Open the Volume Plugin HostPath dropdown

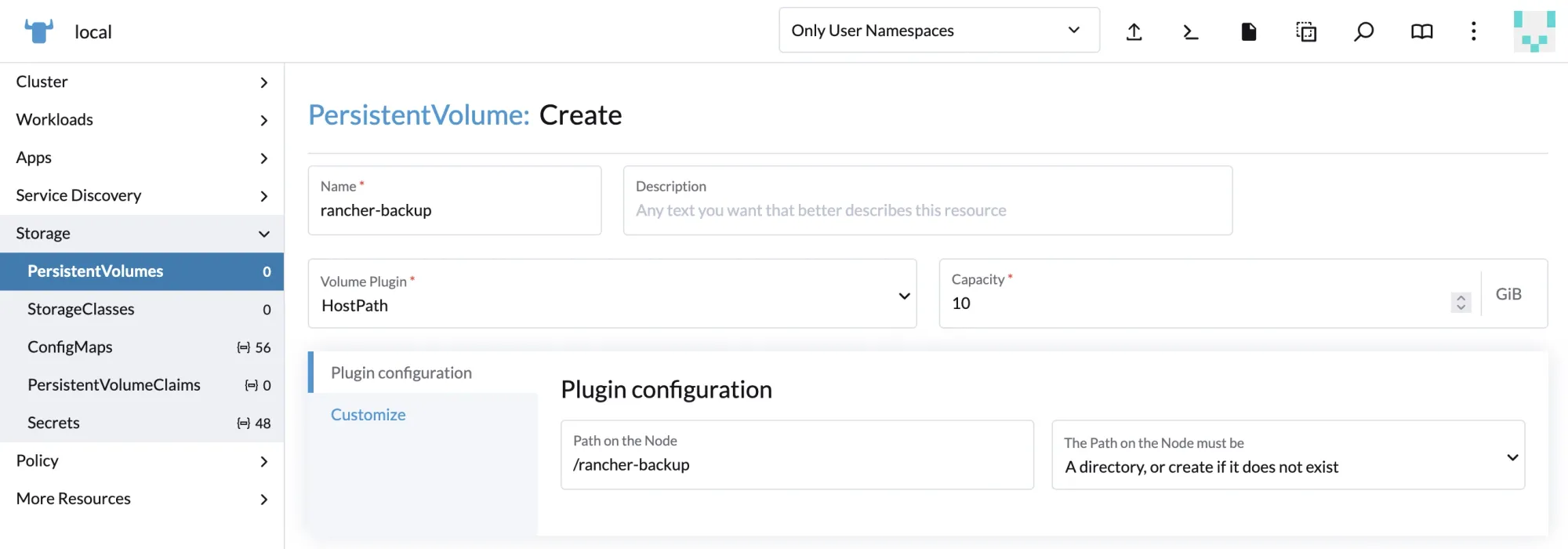(x=612, y=293)
